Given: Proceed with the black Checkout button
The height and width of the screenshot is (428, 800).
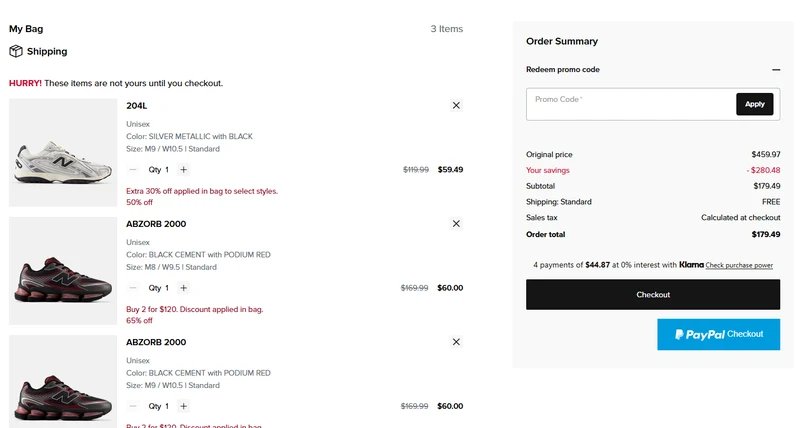Looking at the screenshot, I should [x=653, y=294].
